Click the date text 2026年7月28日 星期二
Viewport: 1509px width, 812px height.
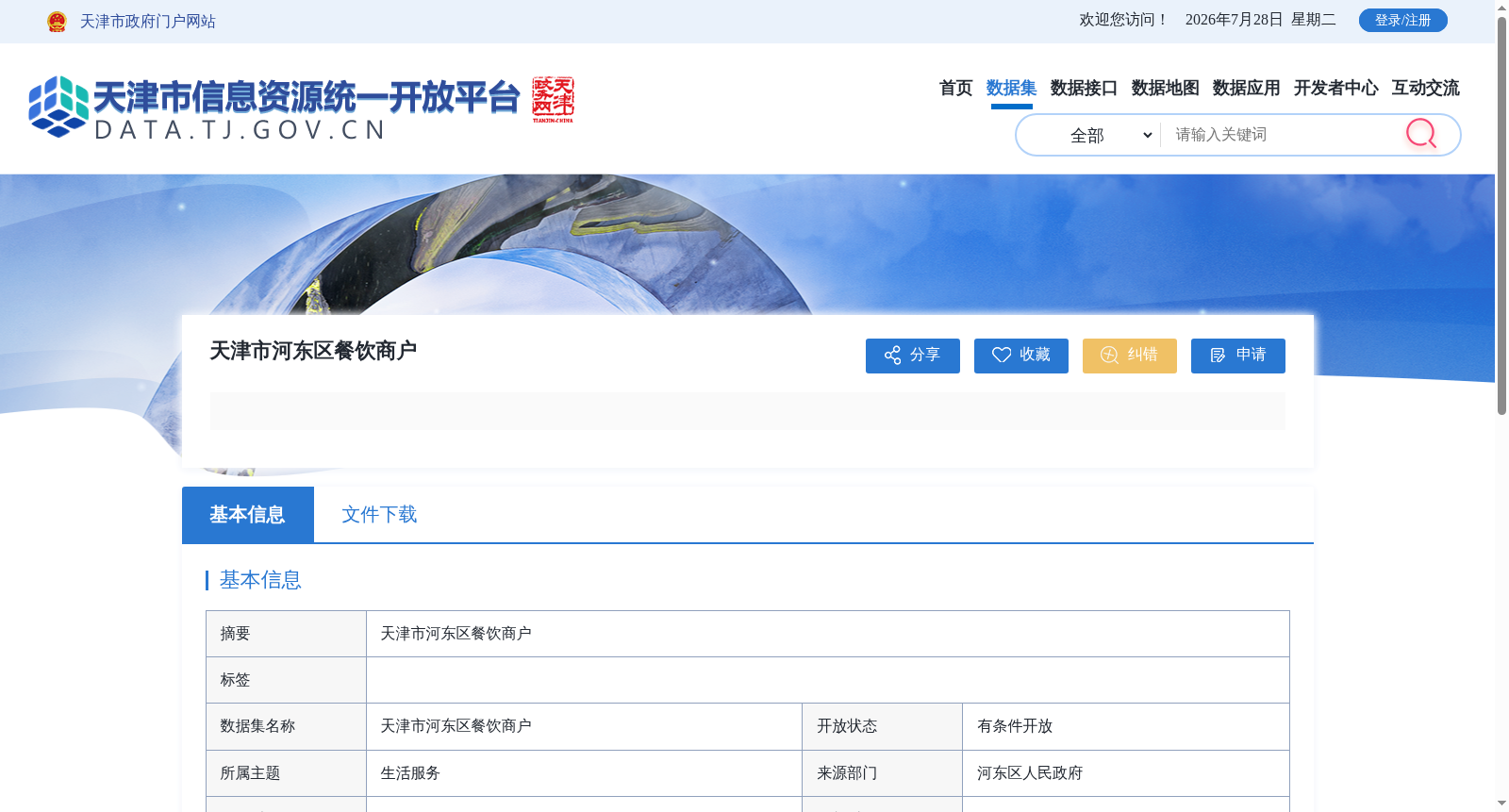1260,20
